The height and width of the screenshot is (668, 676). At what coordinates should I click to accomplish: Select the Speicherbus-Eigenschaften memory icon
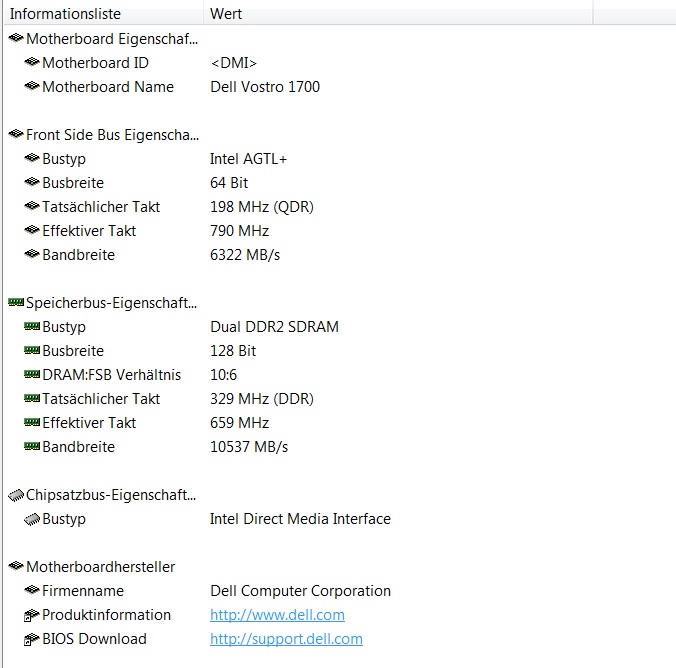pyautogui.click(x=16, y=303)
